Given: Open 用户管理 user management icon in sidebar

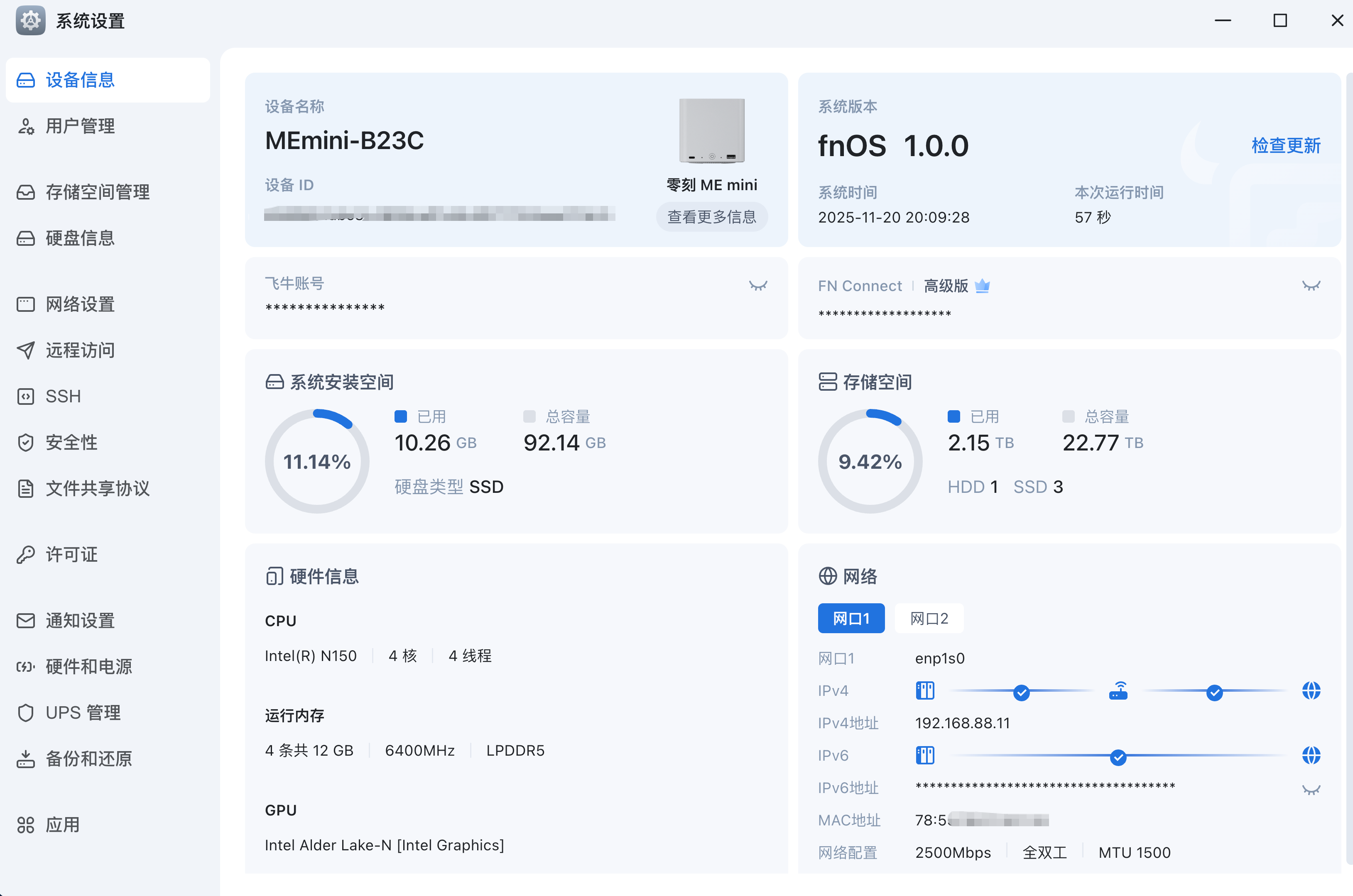Looking at the screenshot, I should (x=26, y=126).
